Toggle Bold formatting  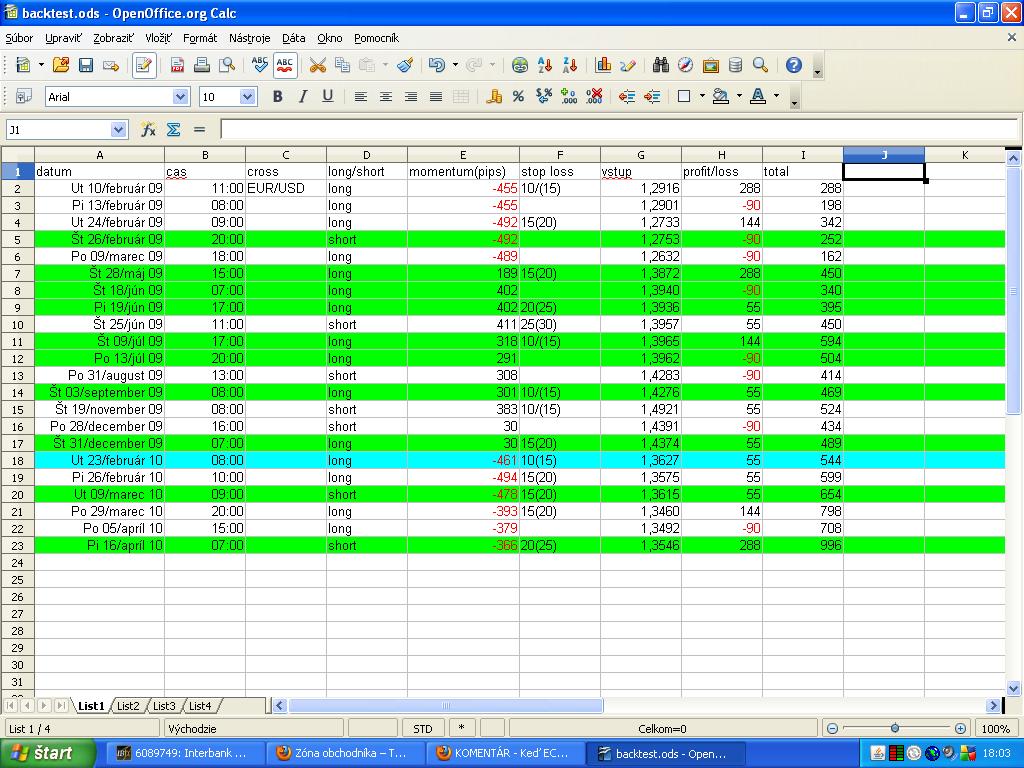click(x=277, y=97)
